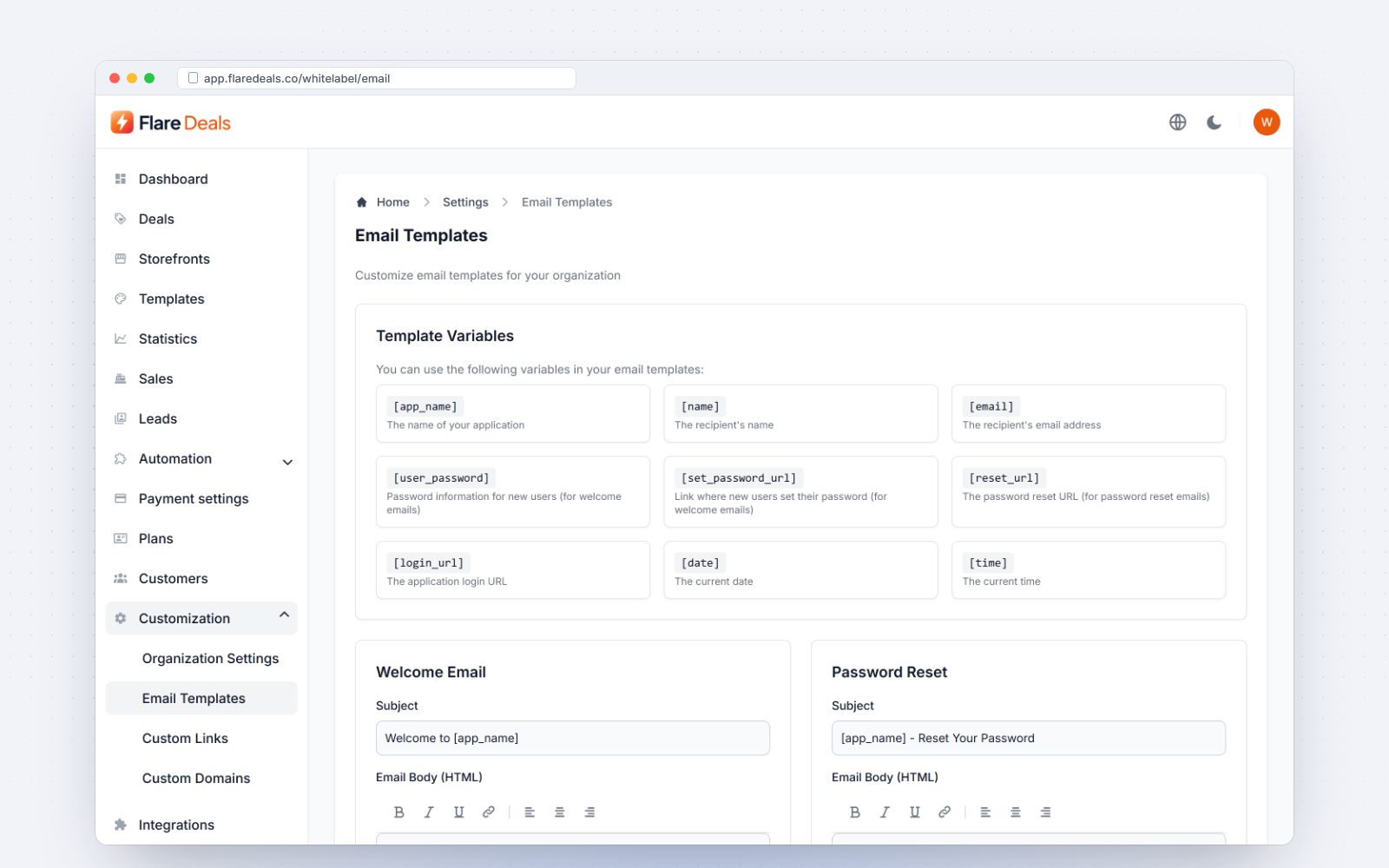Open Organization Settings submenu item
Image resolution: width=1389 pixels, height=868 pixels.
[201, 658]
